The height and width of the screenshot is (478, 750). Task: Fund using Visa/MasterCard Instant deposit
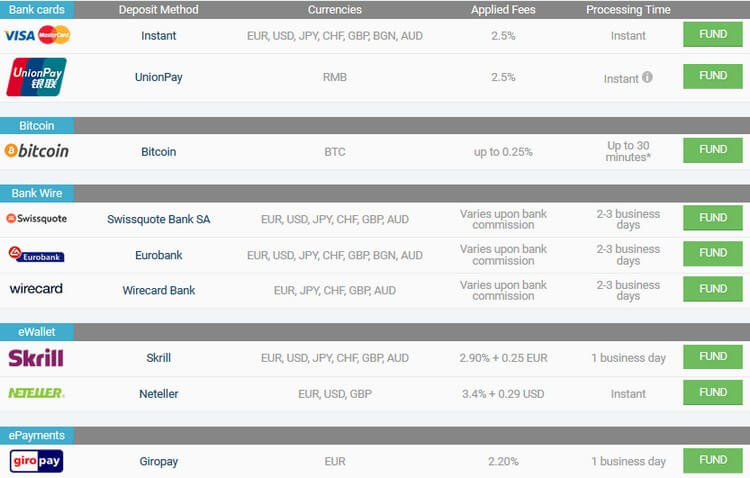point(713,34)
